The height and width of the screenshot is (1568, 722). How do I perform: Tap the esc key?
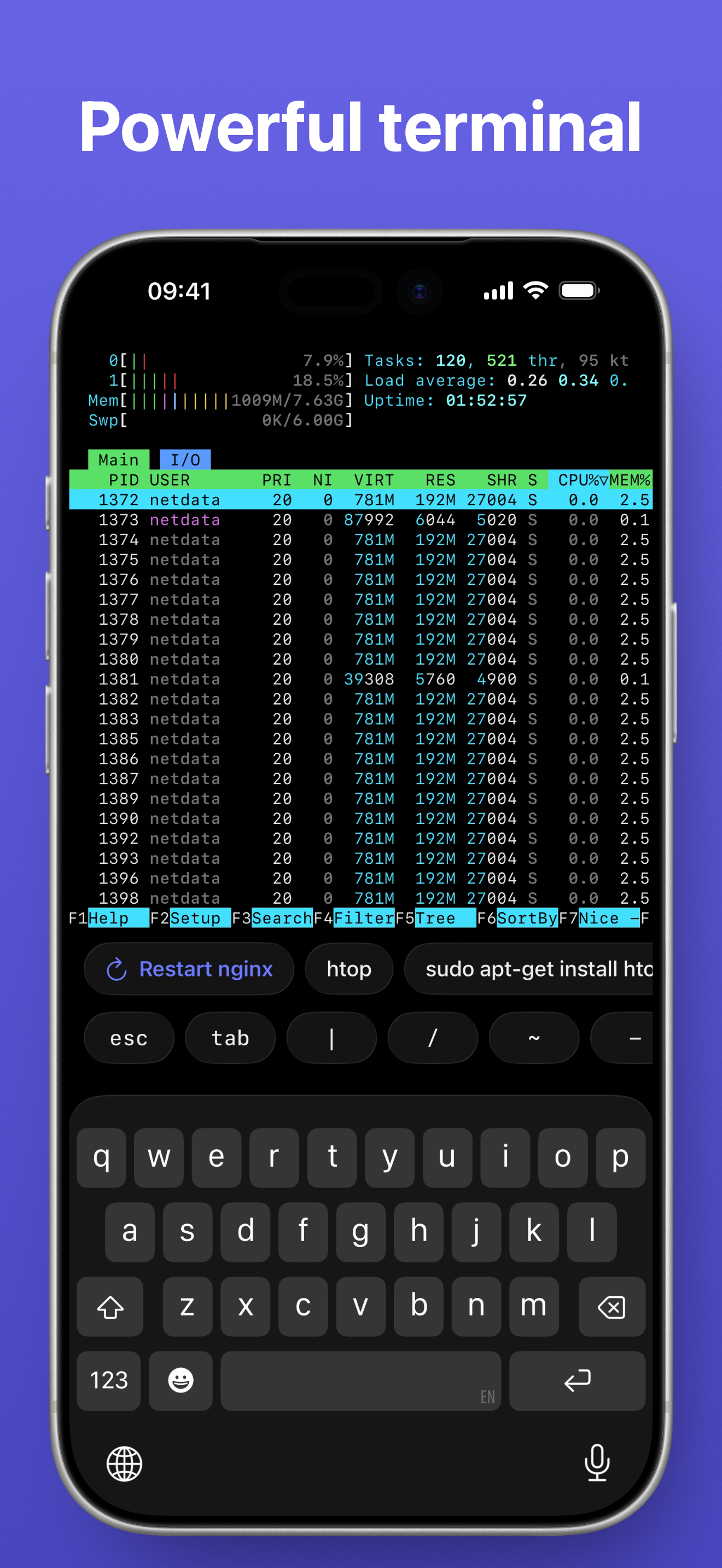tap(129, 1038)
